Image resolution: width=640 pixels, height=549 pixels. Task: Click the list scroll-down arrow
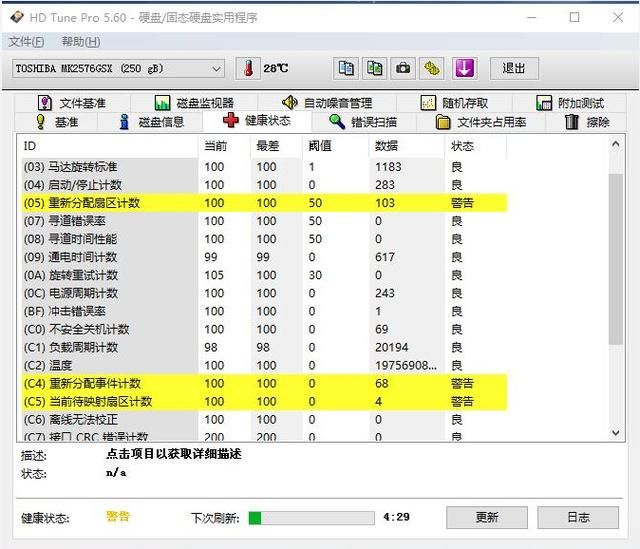tap(616, 433)
